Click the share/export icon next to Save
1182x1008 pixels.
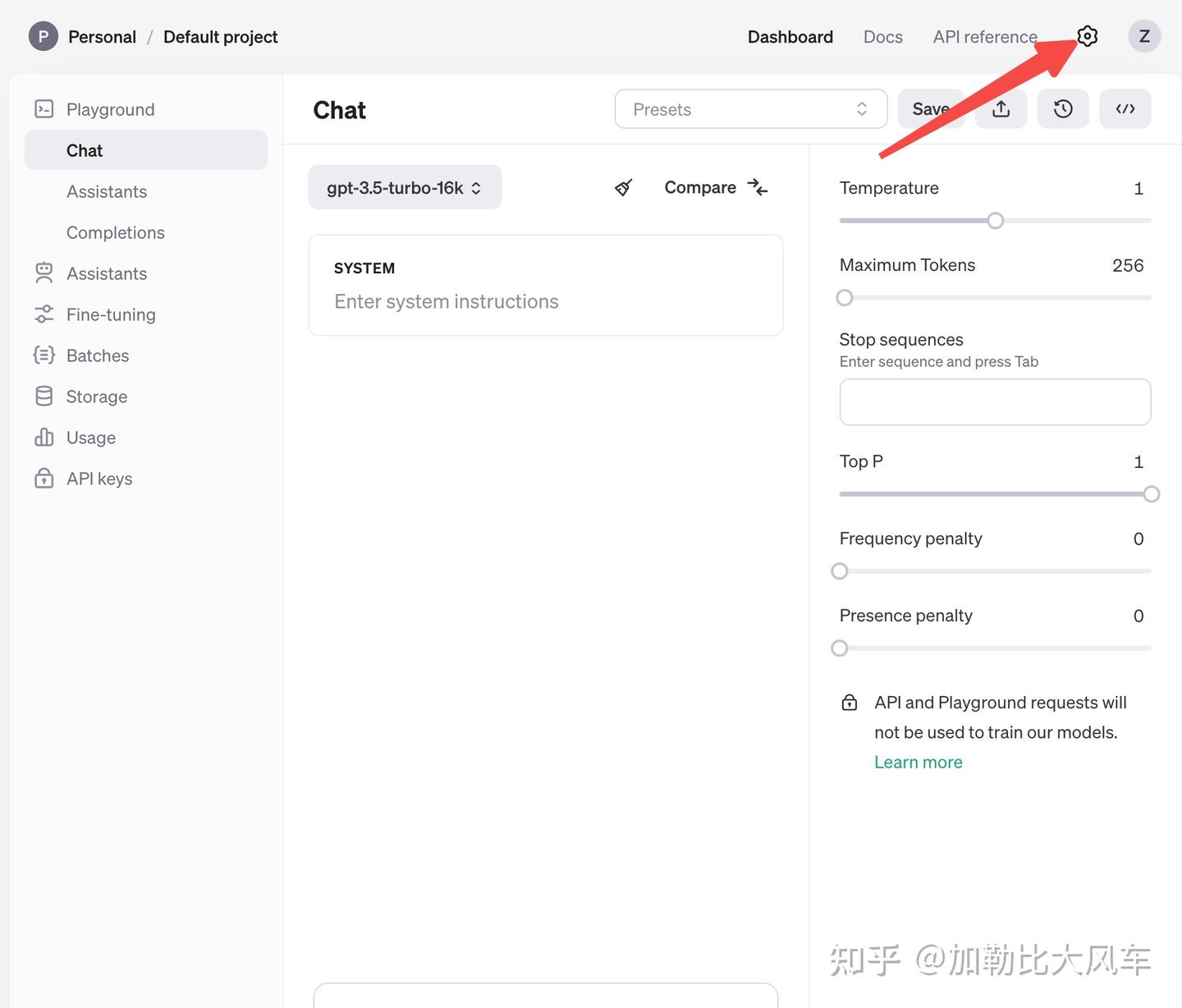pos(1001,108)
